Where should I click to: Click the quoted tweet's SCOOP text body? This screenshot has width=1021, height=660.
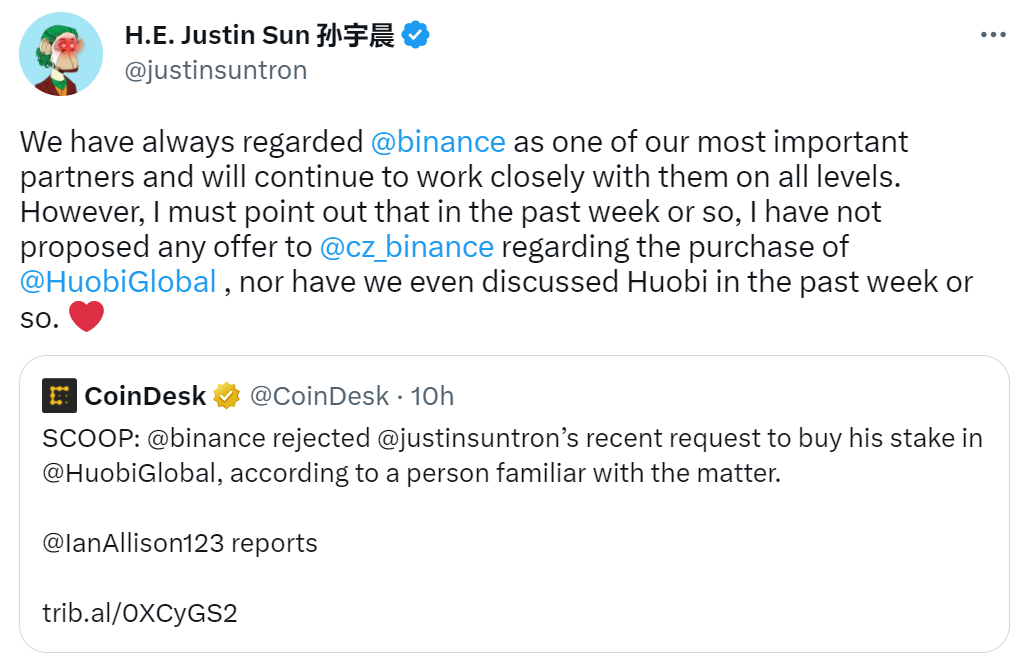(x=512, y=456)
